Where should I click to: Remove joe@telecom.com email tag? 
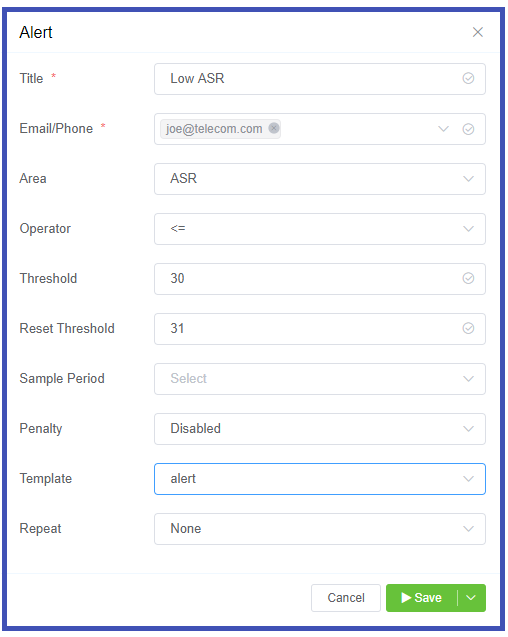pos(274,128)
